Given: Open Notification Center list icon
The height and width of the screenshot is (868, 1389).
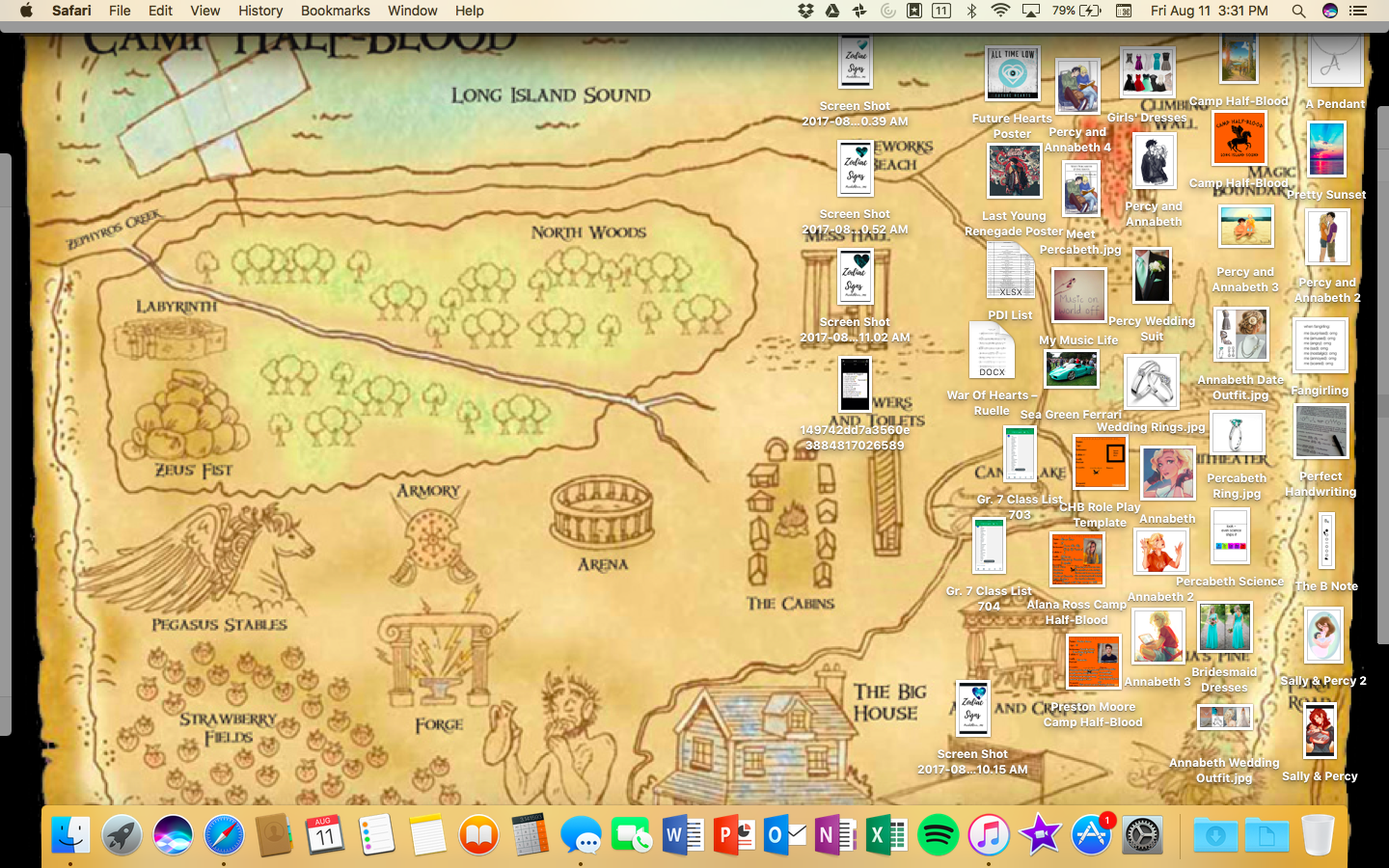Looking at the screenshot, I should click(1359, 11).
